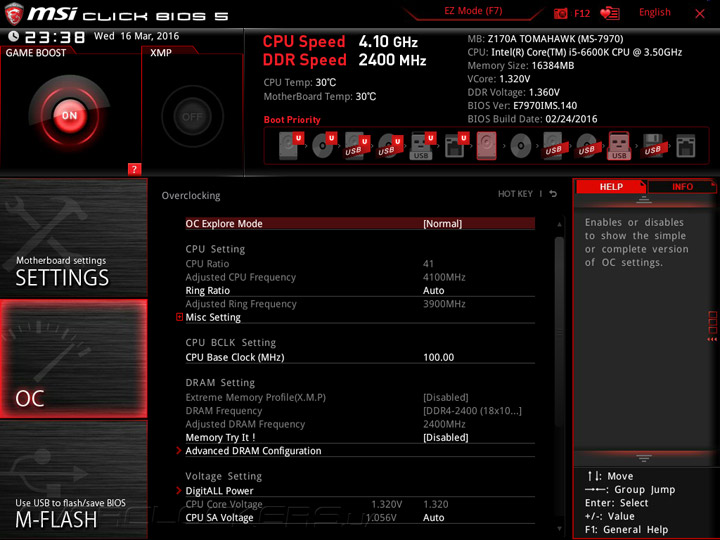
Task: Click the scrollbar up arrow in settings list
Action: click(559, 224)
